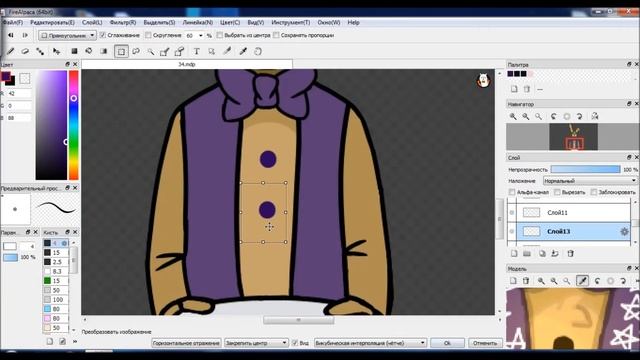
Task: Open the Прямоугольник selection shape dropdown
Action: click(67, 36)
